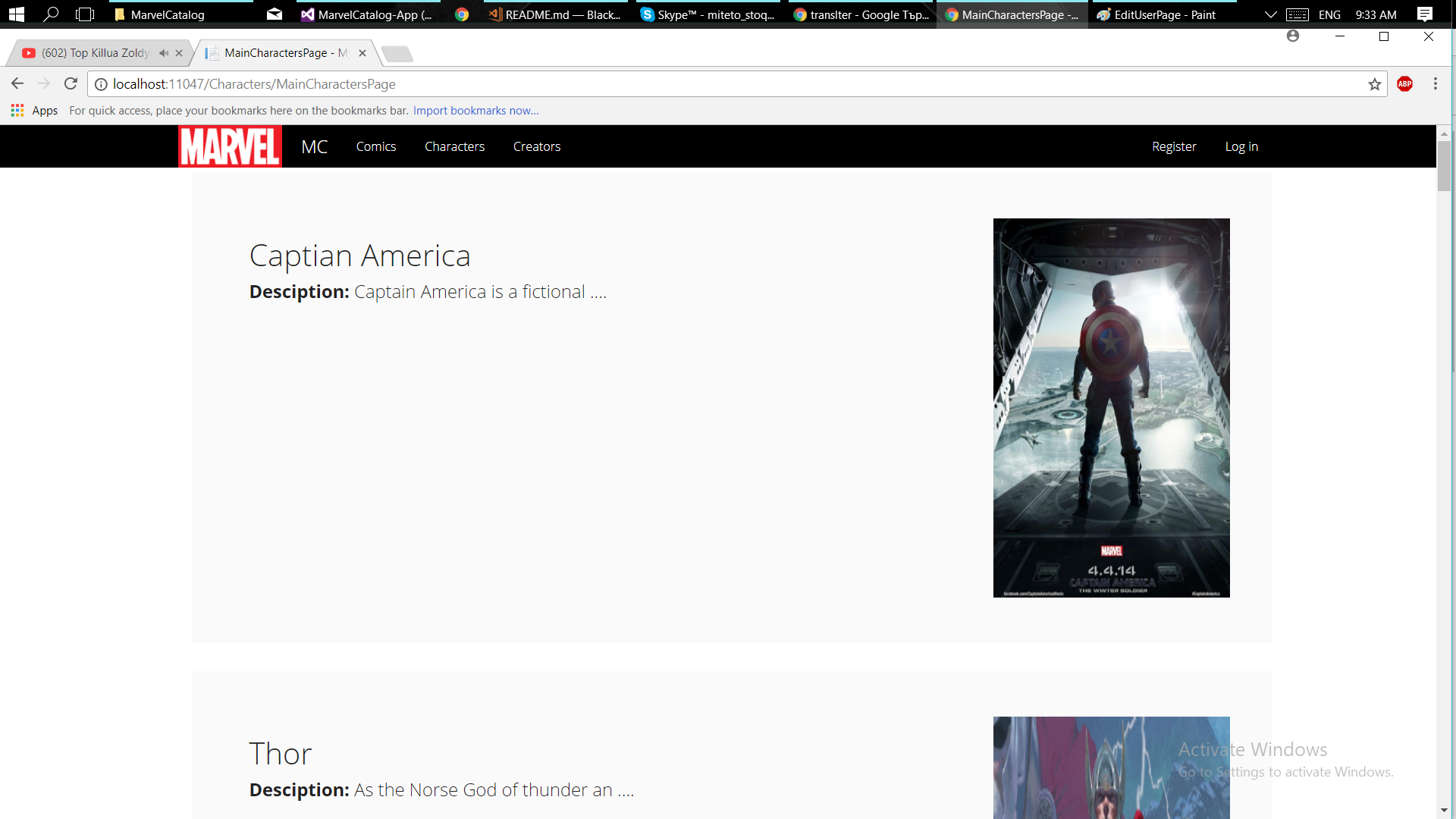Switch to the YouTube Killua tab
Image resolution: width=1456 pixels, height=819 pixels.
click(x=95, y=53)
